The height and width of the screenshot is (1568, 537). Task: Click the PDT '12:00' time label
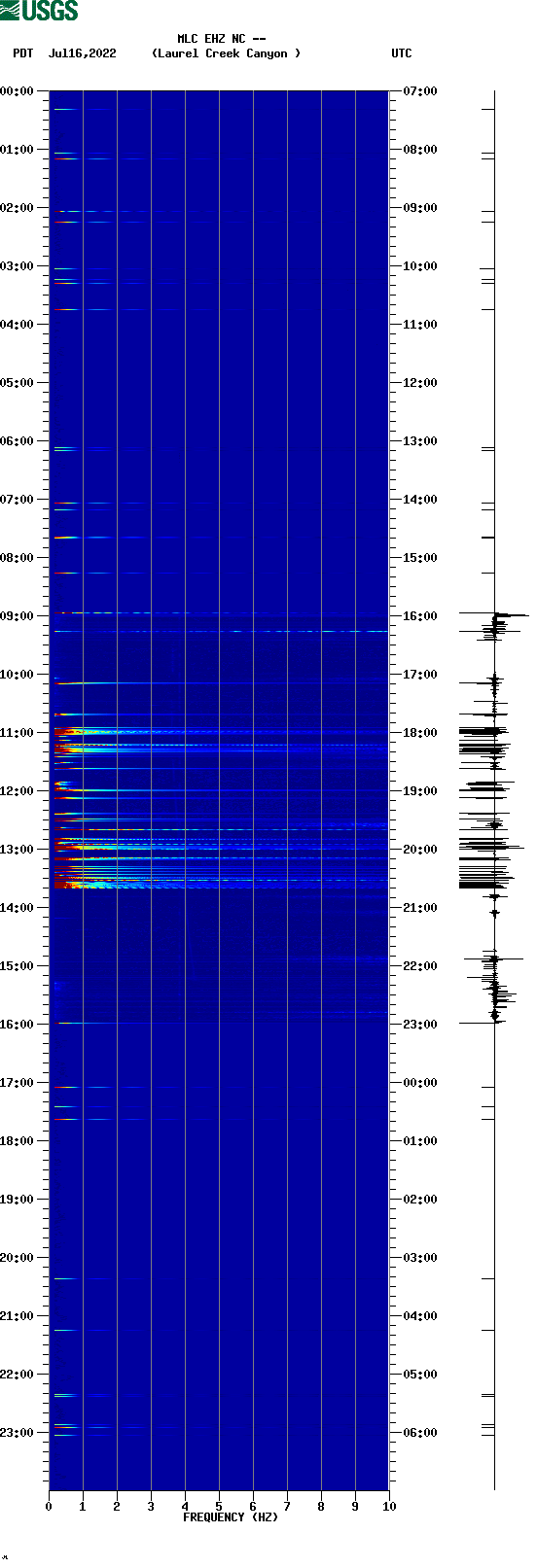point(18,791)
